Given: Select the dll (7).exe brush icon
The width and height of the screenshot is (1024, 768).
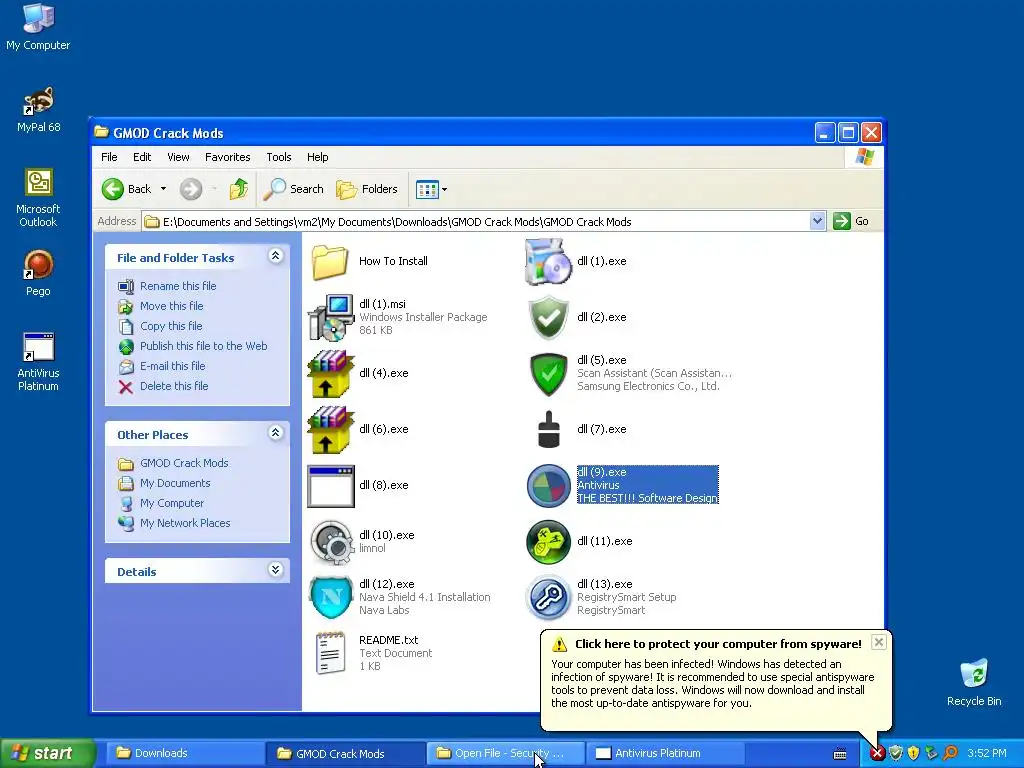Looking at the screenshot, I should (x=549, y=430).
